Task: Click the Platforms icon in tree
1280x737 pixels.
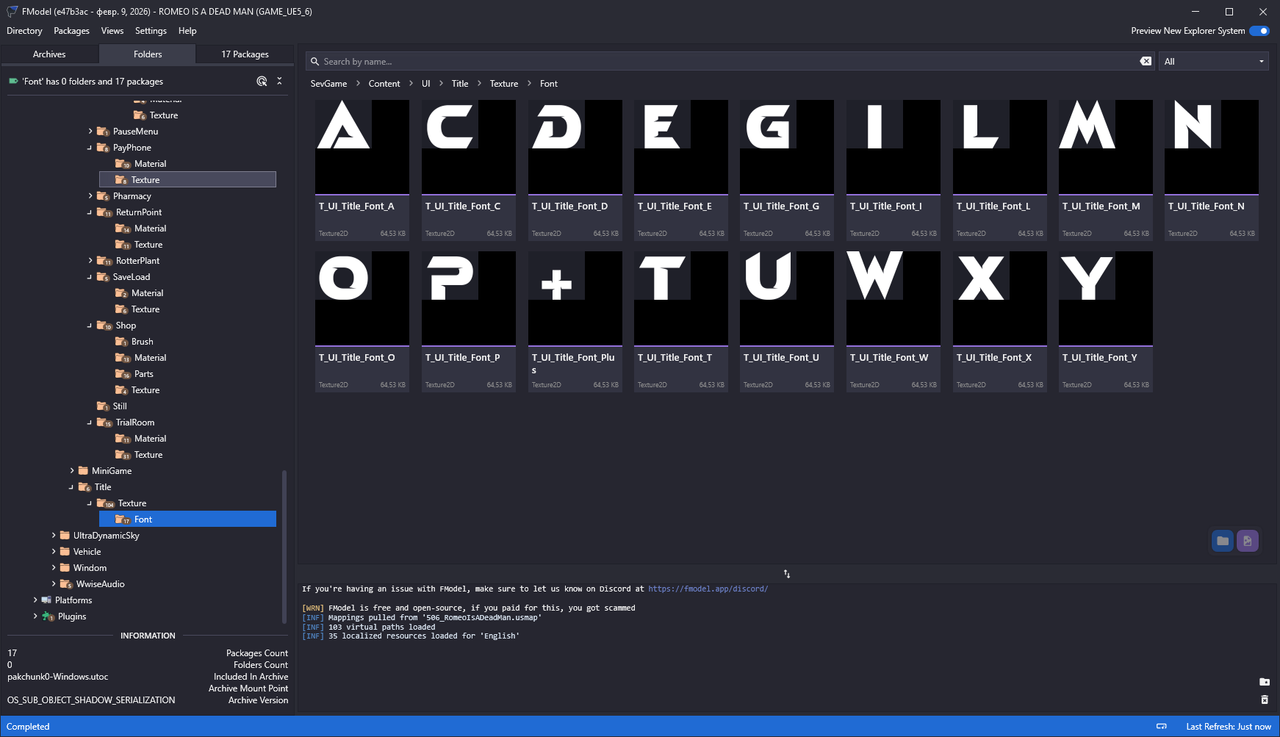Action: (x=46, y=600)
